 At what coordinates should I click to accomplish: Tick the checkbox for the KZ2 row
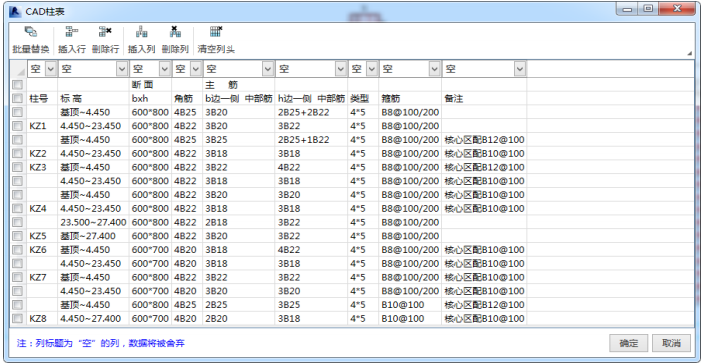coord(17,154)
